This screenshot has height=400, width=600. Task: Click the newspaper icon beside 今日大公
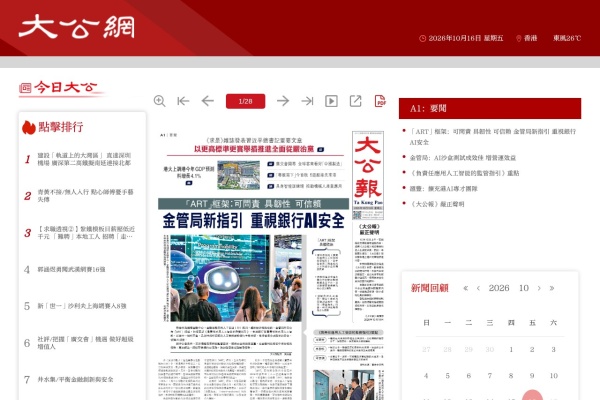25,88
